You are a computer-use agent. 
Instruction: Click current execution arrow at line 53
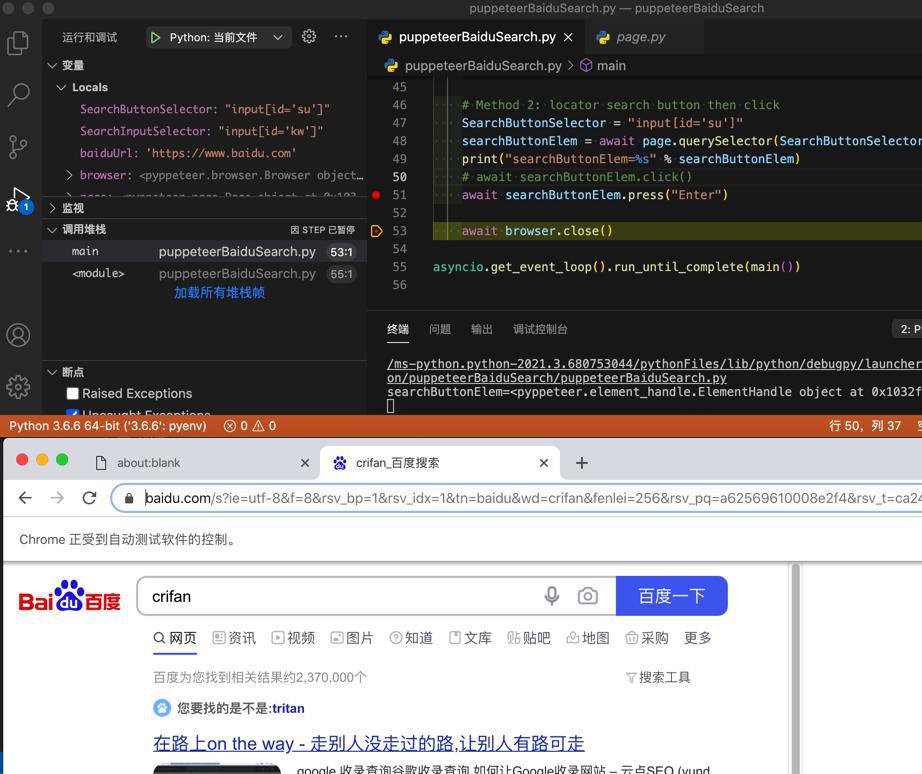(377, 231)
